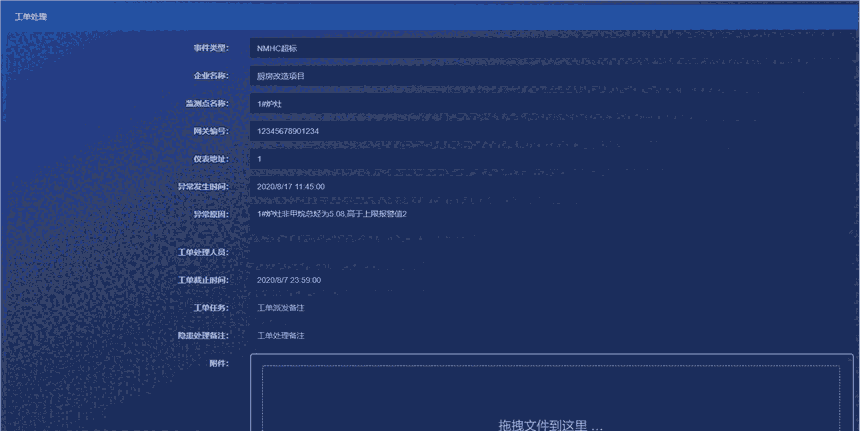The image size is (860, 431).
Task: Click the 网关编号 label
Action: point(211,131)
